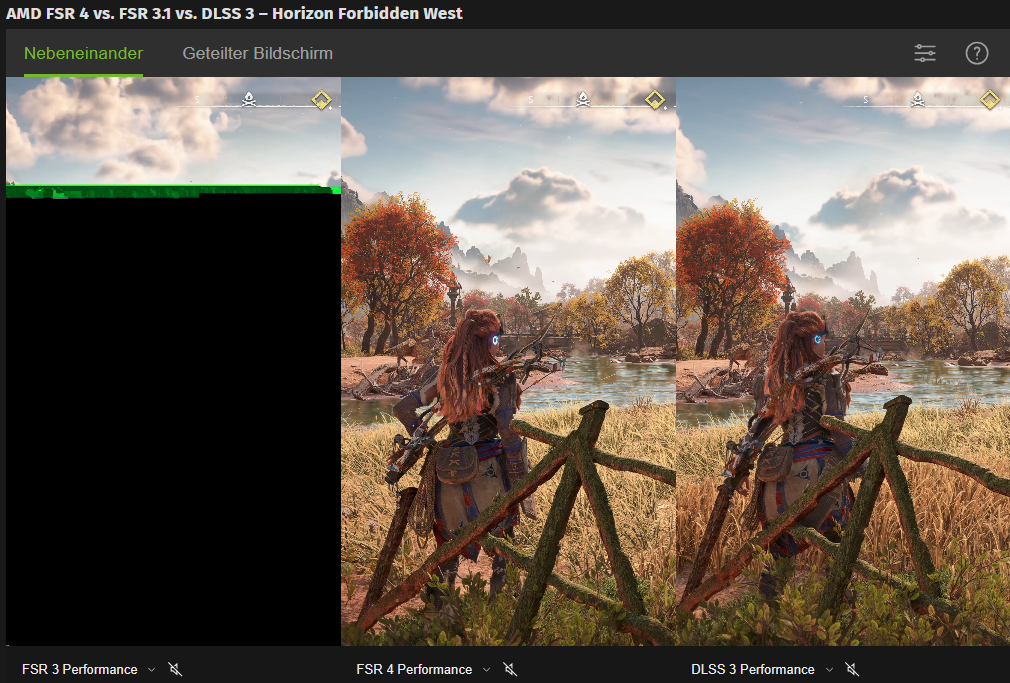Viewport: 1010px width, 683px height.
Task: Unmute the FSR 3 Performance video
Action: coord(175,669)
